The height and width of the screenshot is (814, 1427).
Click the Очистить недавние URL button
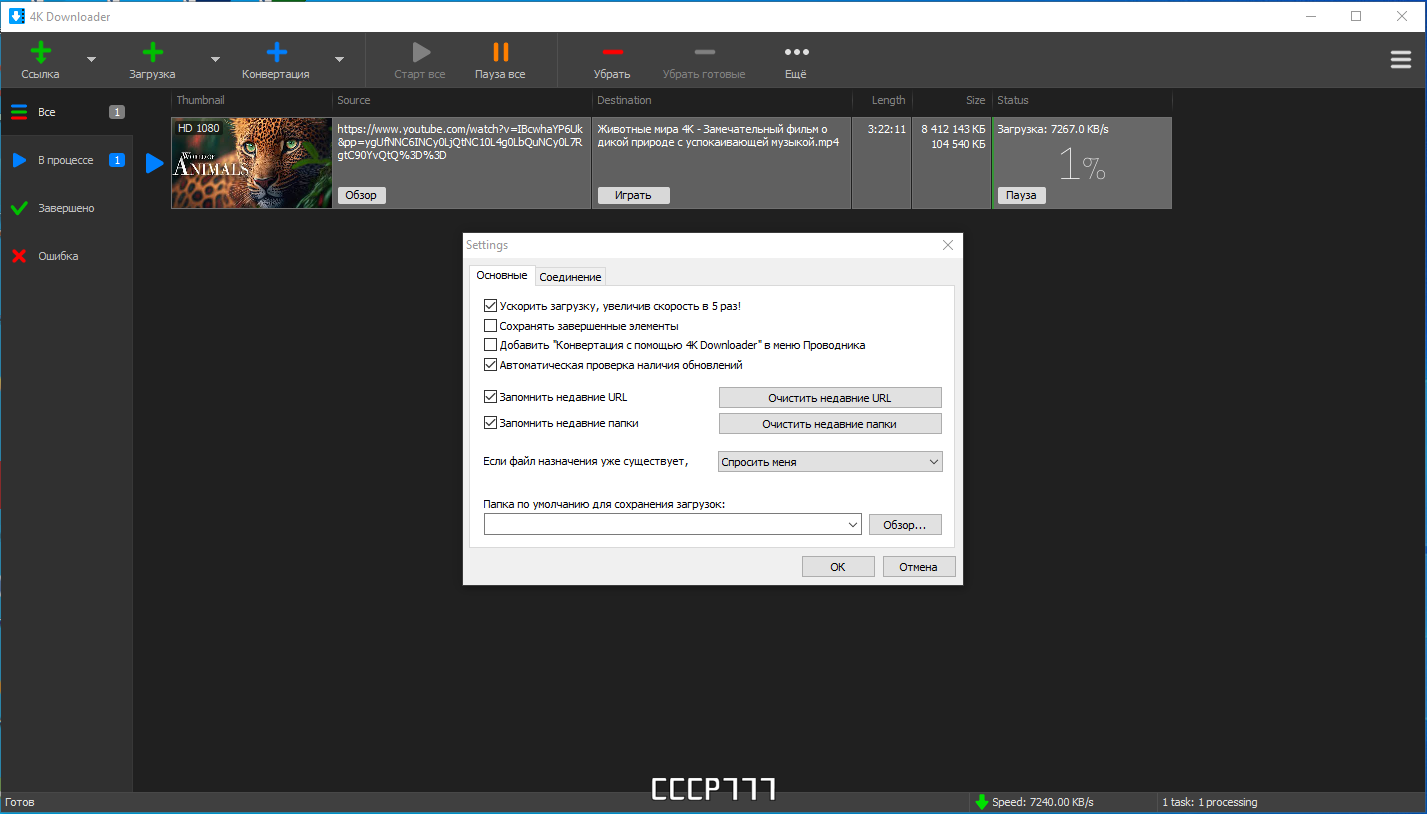[x=830, y=398]
